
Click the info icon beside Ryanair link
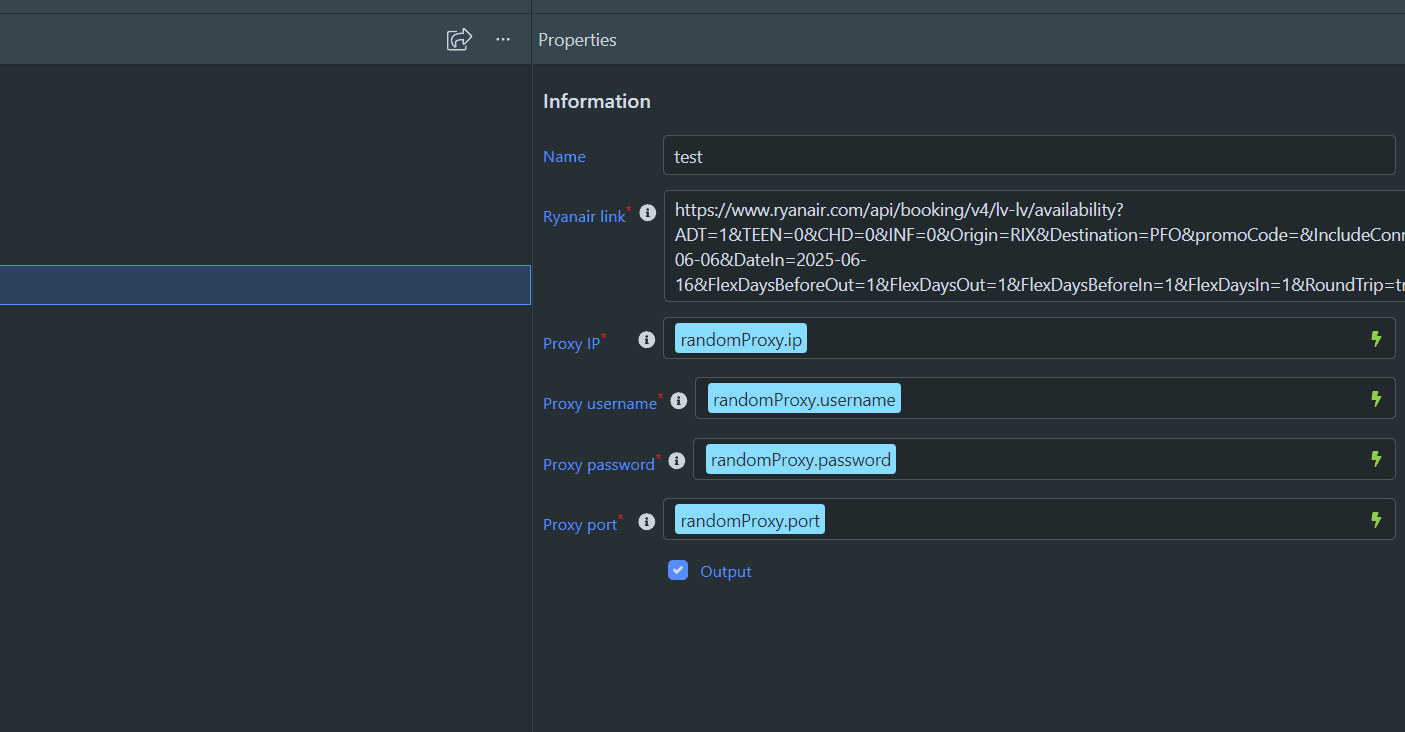pos(647,212)
